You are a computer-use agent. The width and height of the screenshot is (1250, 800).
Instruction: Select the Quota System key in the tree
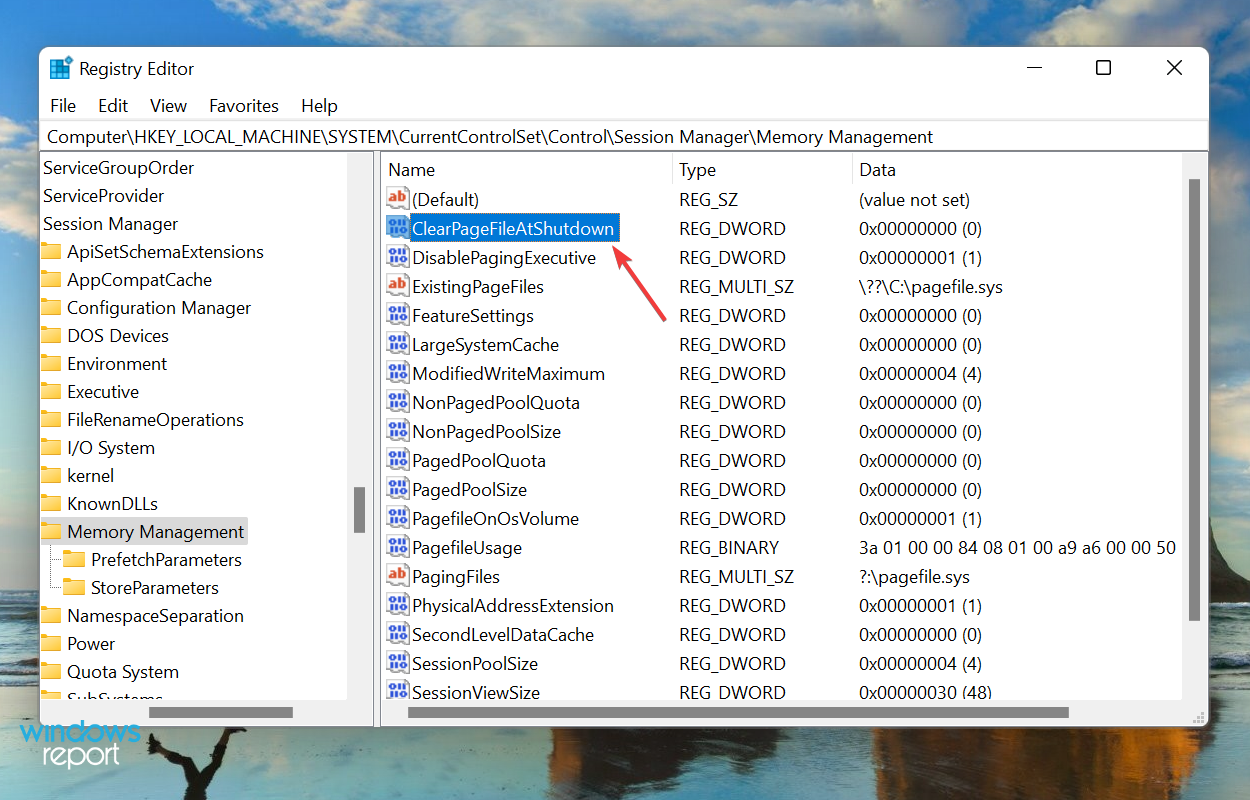click(x=124, y=671)
